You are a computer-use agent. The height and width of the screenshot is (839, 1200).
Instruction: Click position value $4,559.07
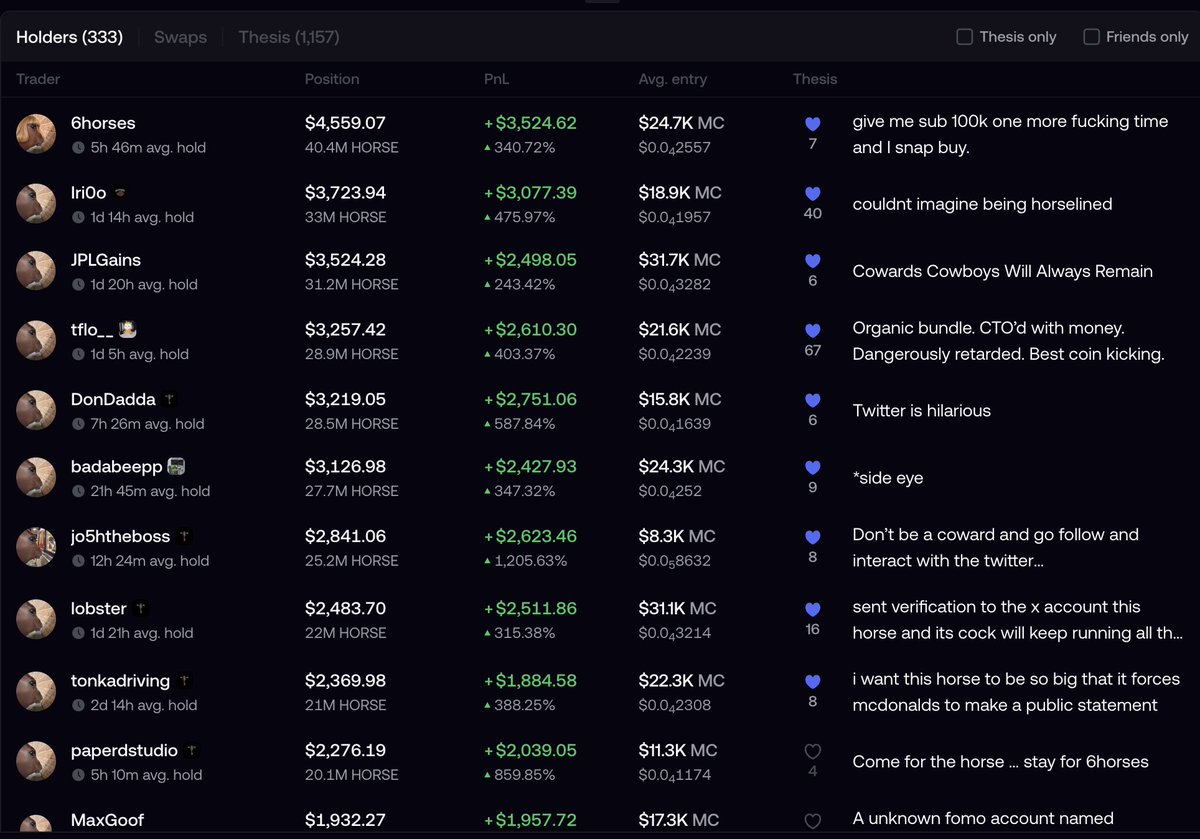click(345, 123)
